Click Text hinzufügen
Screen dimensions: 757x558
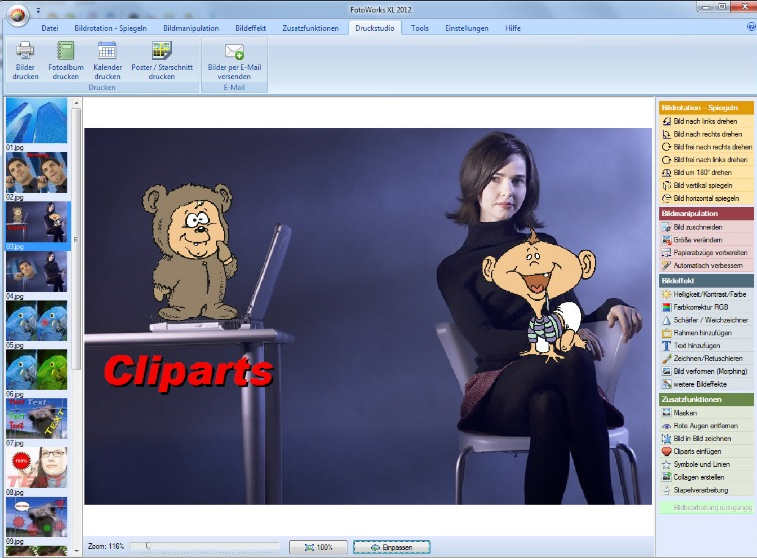(705, 346)
